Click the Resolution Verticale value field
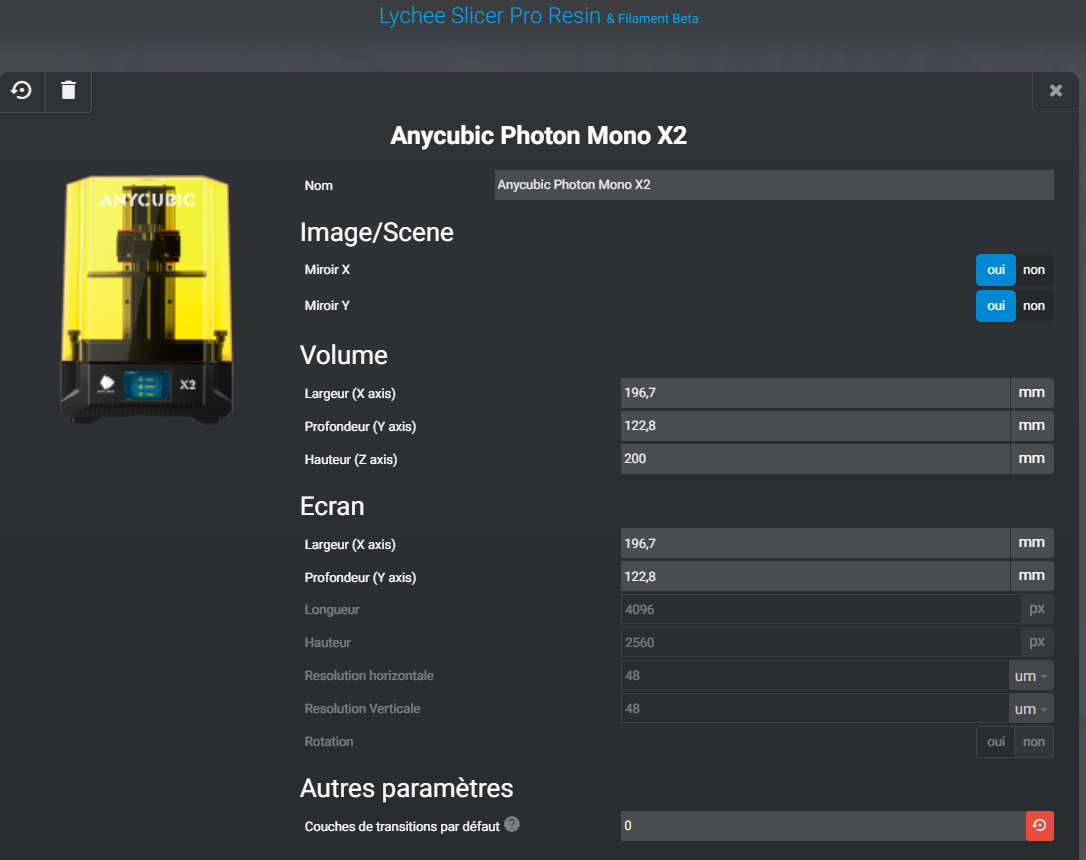This screenshot has height=860, width=1086. tap(814, 708)
